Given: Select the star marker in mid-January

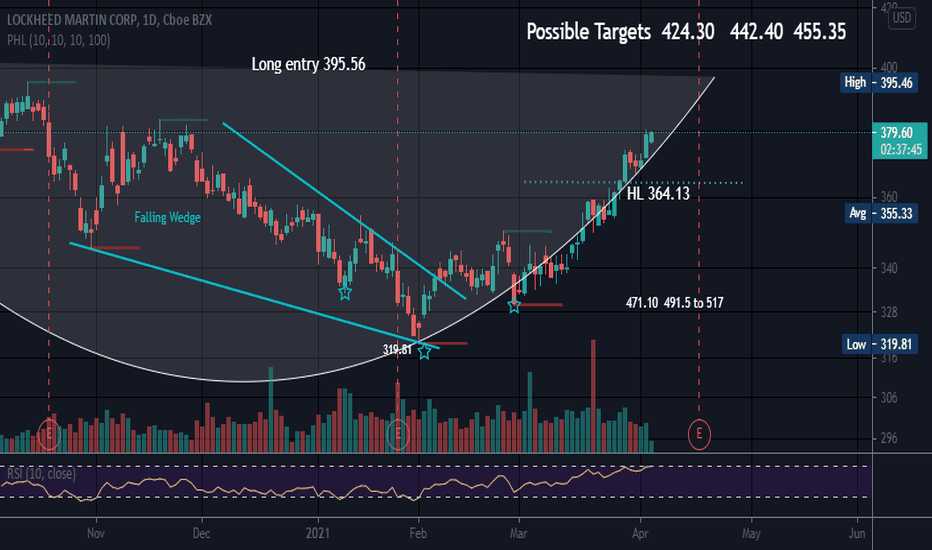Looking at the screenshot, I should point(345,293).
